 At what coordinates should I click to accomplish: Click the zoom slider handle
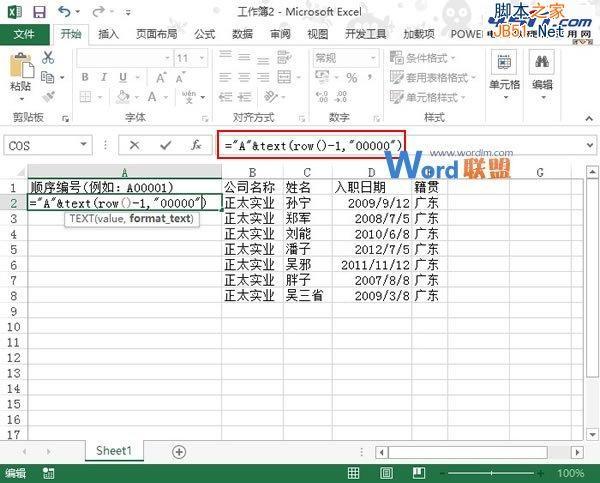point(492,473)
